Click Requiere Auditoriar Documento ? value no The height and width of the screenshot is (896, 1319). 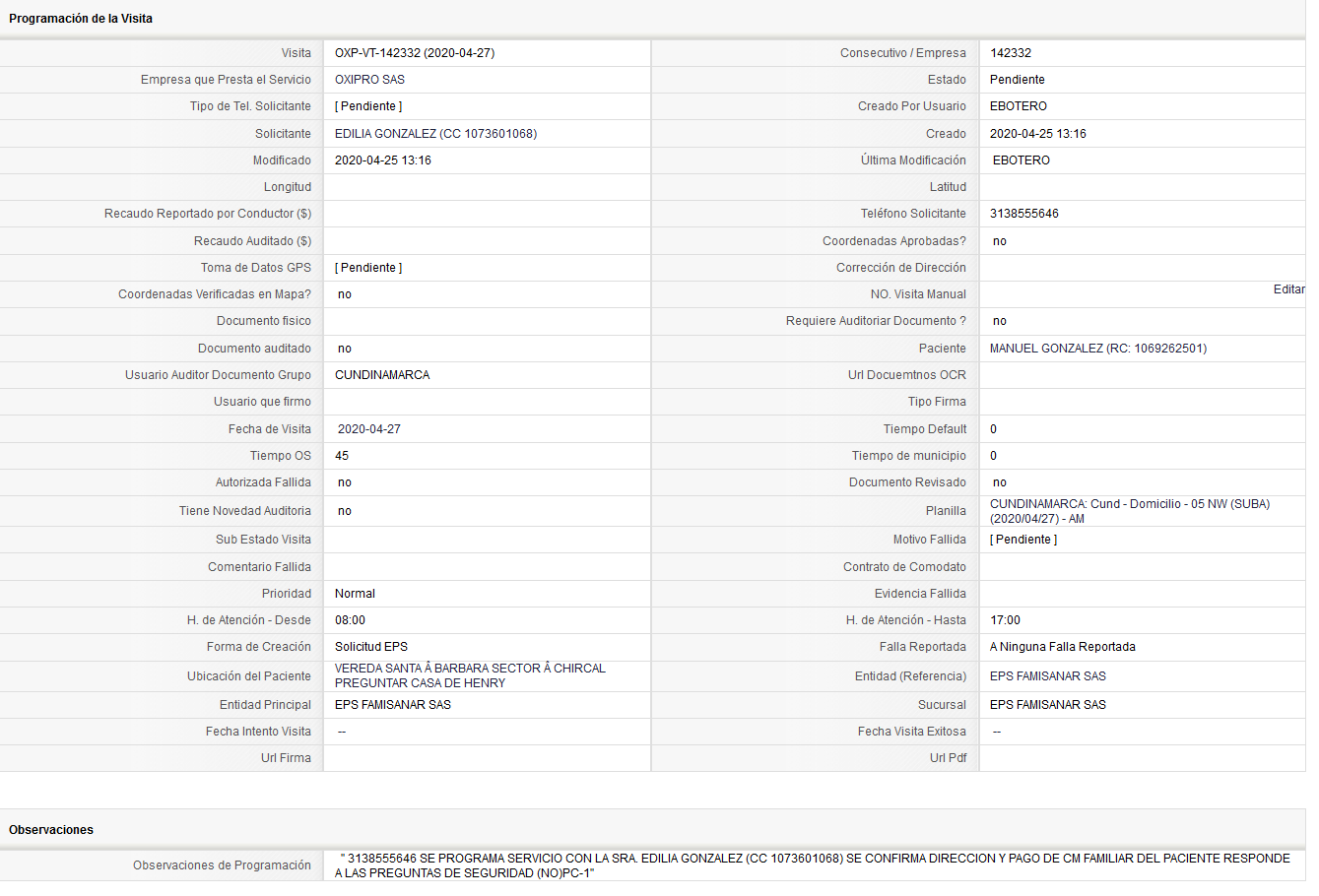click(1000, 321)
